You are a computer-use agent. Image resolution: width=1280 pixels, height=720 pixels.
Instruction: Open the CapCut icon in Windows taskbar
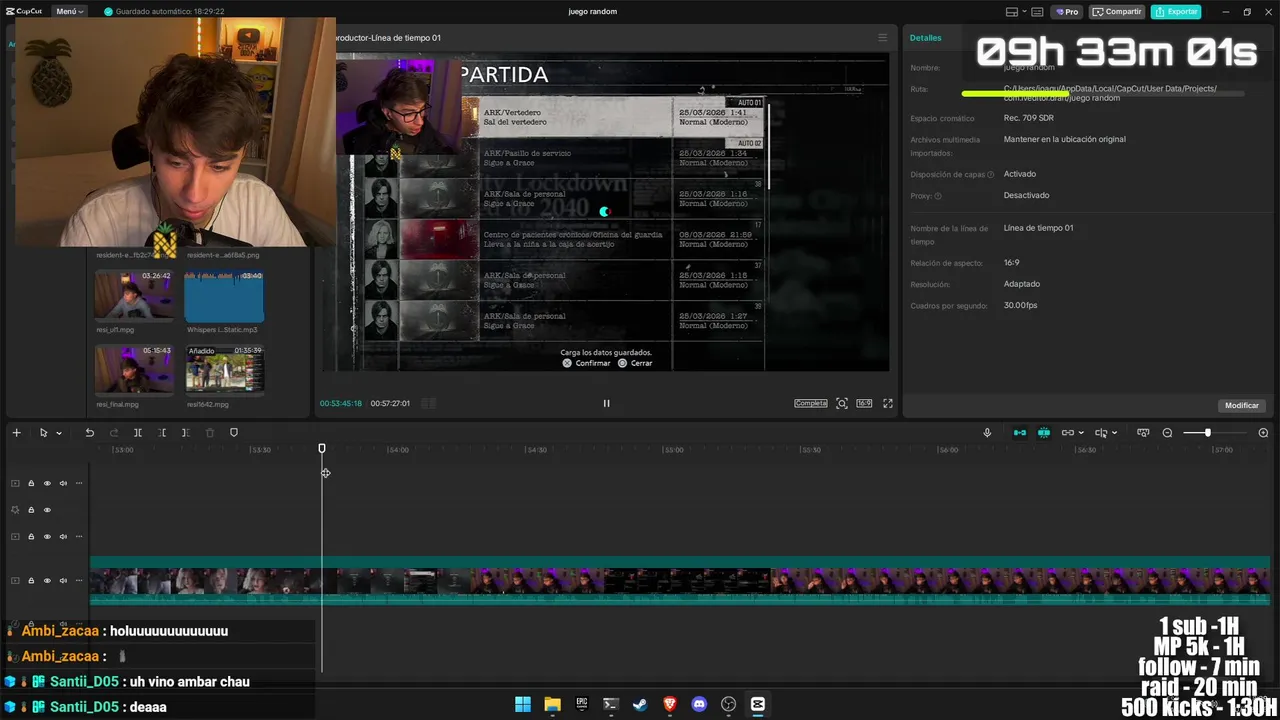[757, 704]
